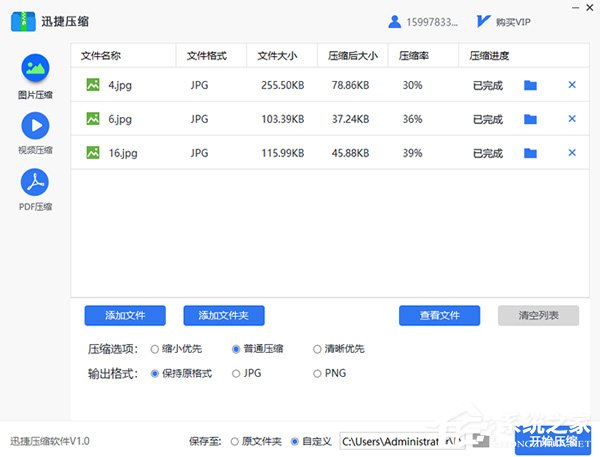
Task: Click 添加文件 button
Action: [x=125, y=315]
